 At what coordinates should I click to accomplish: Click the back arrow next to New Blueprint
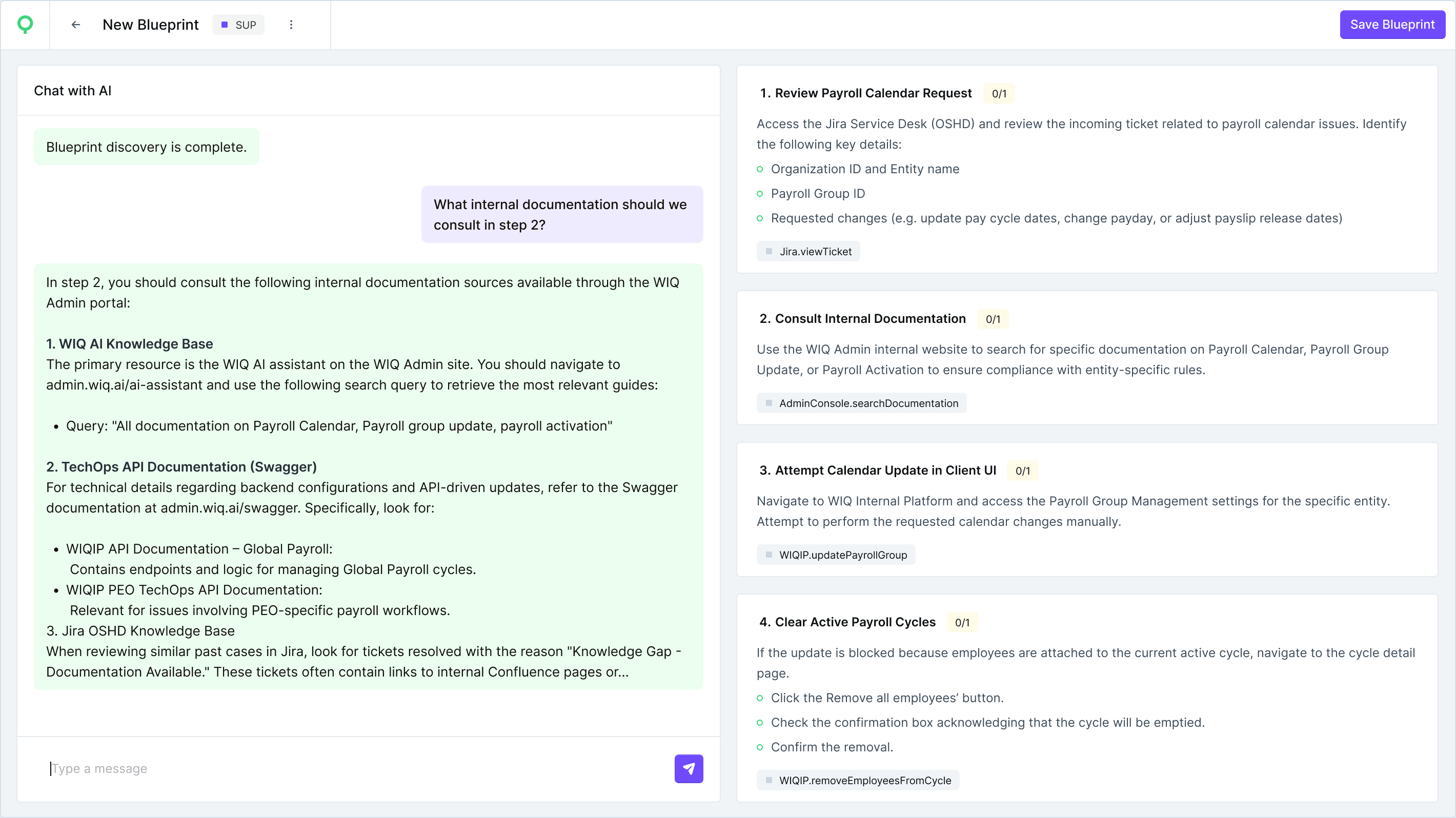point(76,24)
